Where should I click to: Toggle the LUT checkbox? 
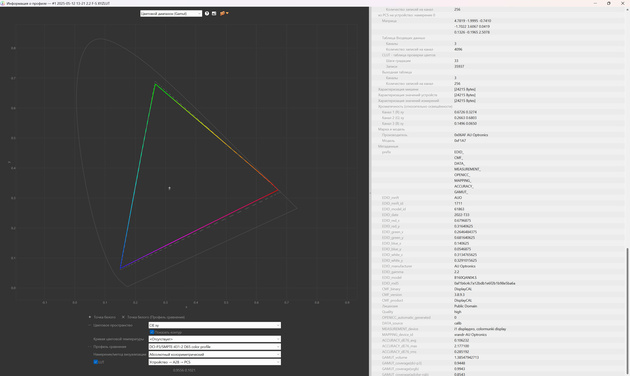[x=96, y=362]
